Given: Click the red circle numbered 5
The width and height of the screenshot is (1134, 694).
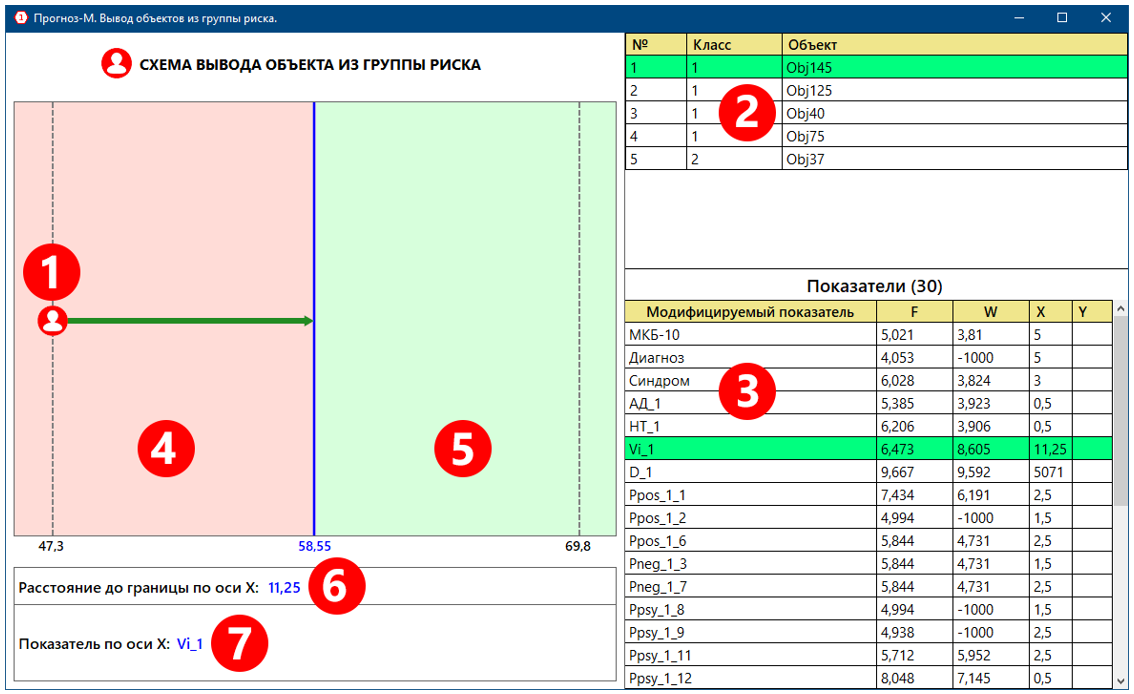Looking at the screenshot, I should coord(462,449).
